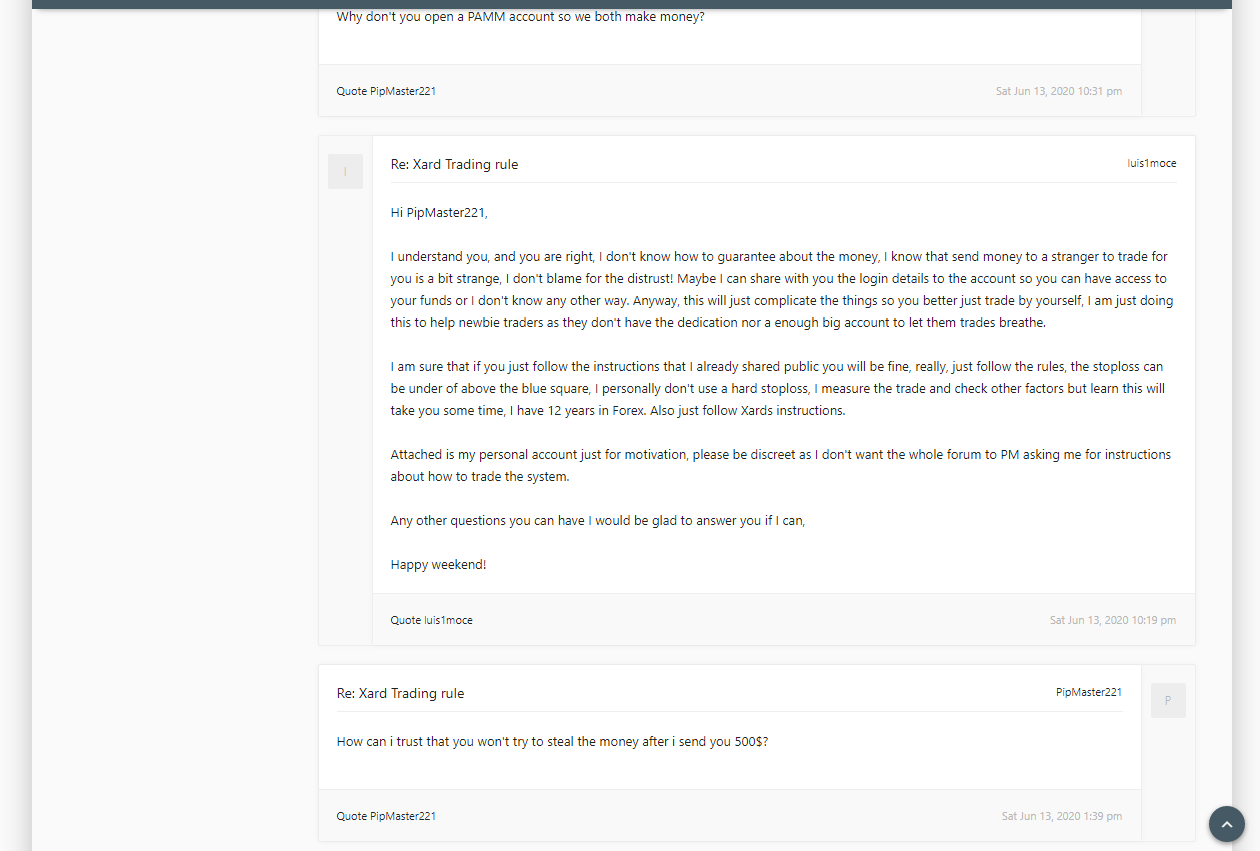The image size is (1260, 851).
Task: Quote PipMaster221's PAMM account post
Action: (386, 91)
